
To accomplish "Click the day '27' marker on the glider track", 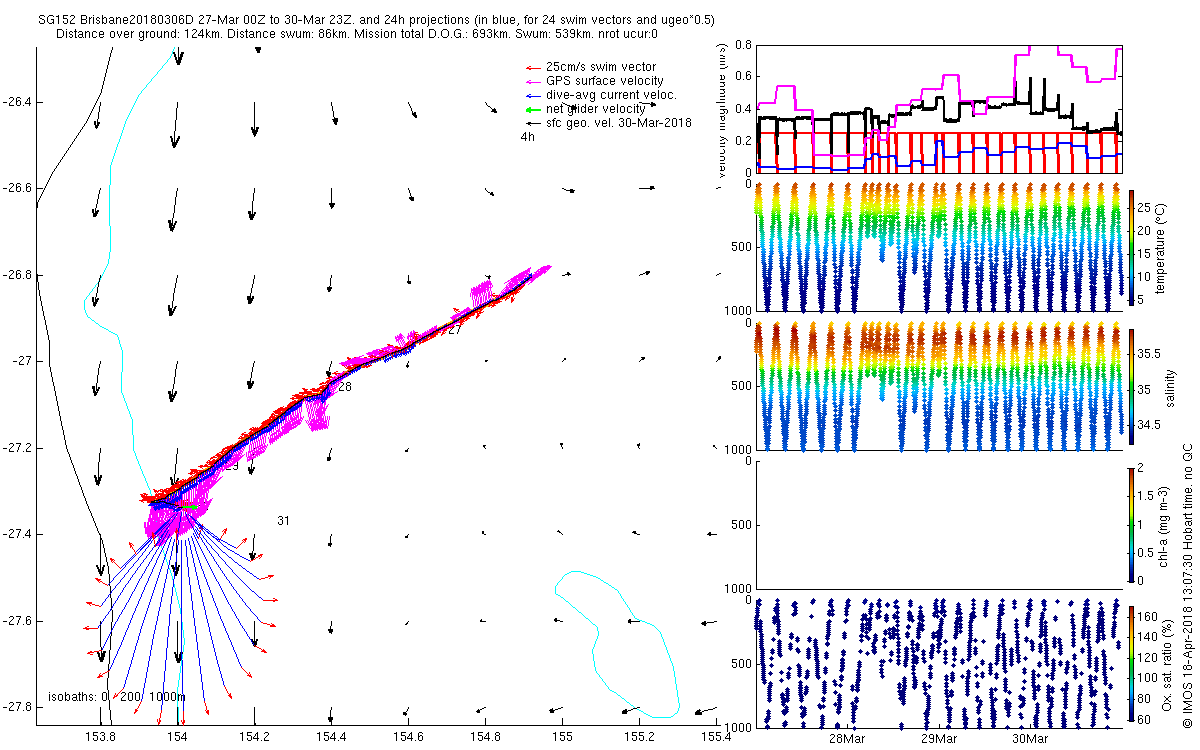I will (454, 330).
